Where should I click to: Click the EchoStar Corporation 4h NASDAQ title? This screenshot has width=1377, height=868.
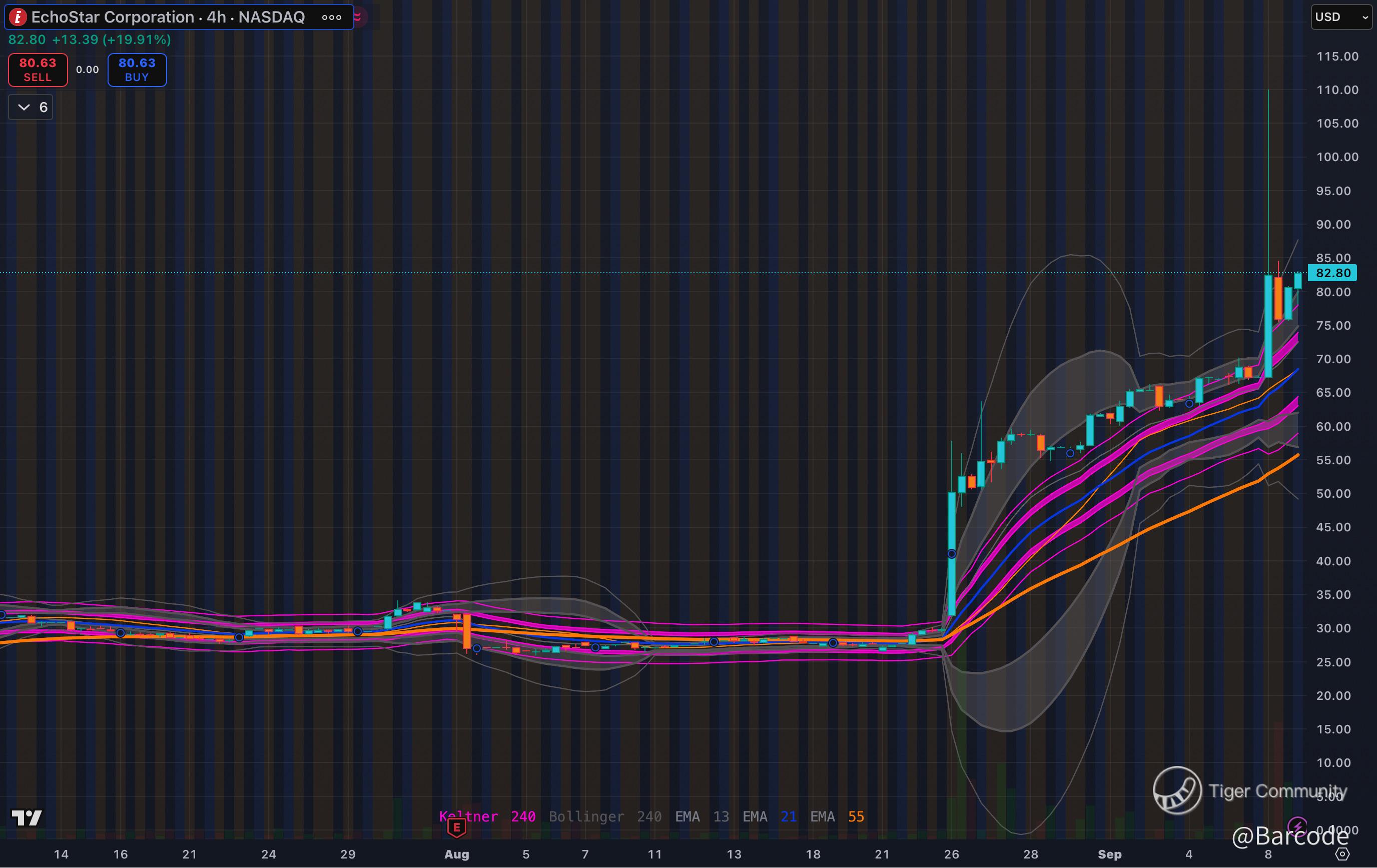tap(168, 17)
